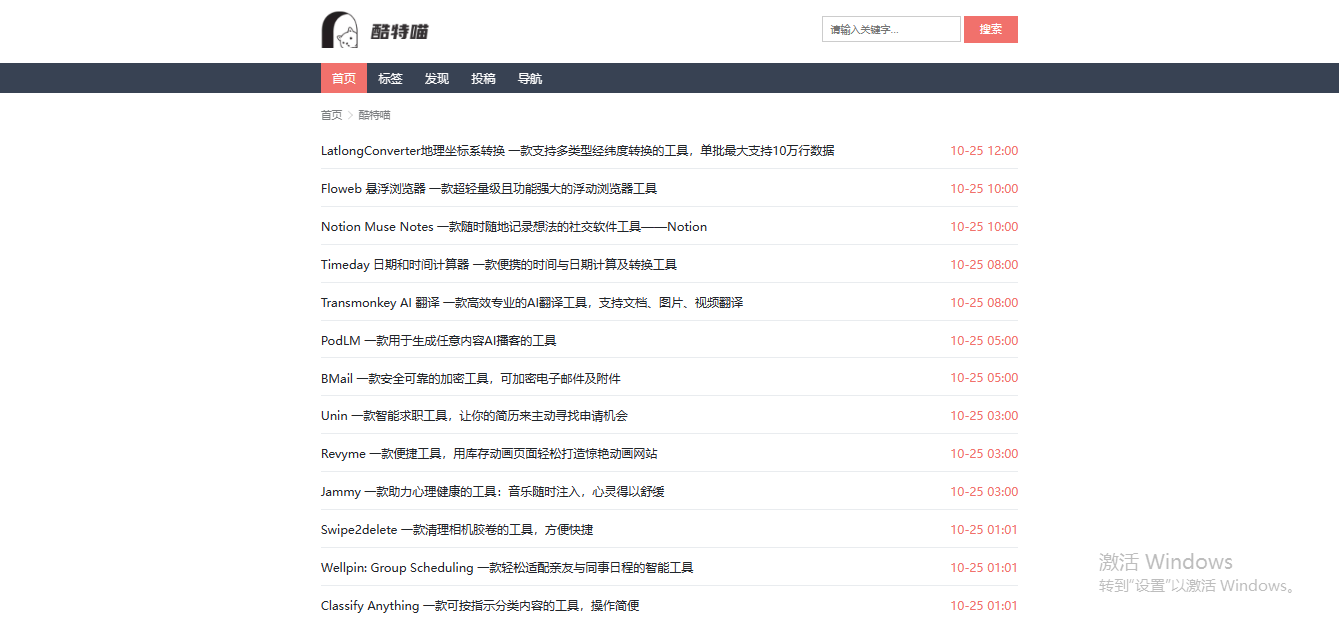Open the Classify Anything article
1339x618 pixels.
click(x=480, y=606)
